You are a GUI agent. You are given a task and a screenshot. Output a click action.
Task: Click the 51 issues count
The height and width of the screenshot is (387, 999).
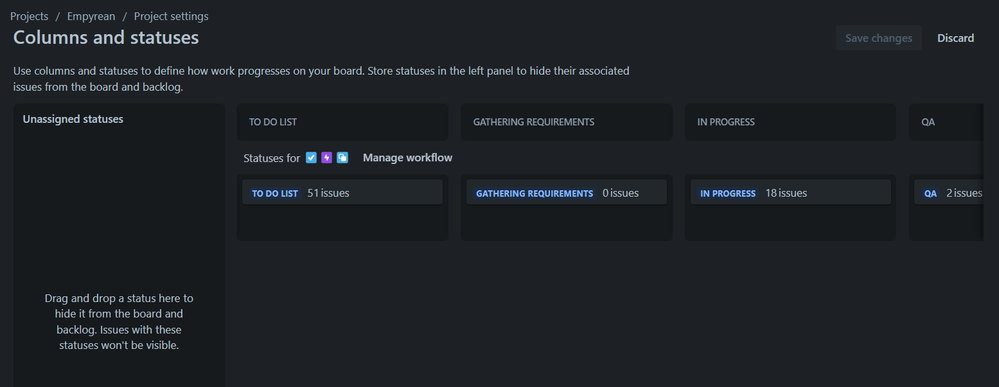coord(328,193)
